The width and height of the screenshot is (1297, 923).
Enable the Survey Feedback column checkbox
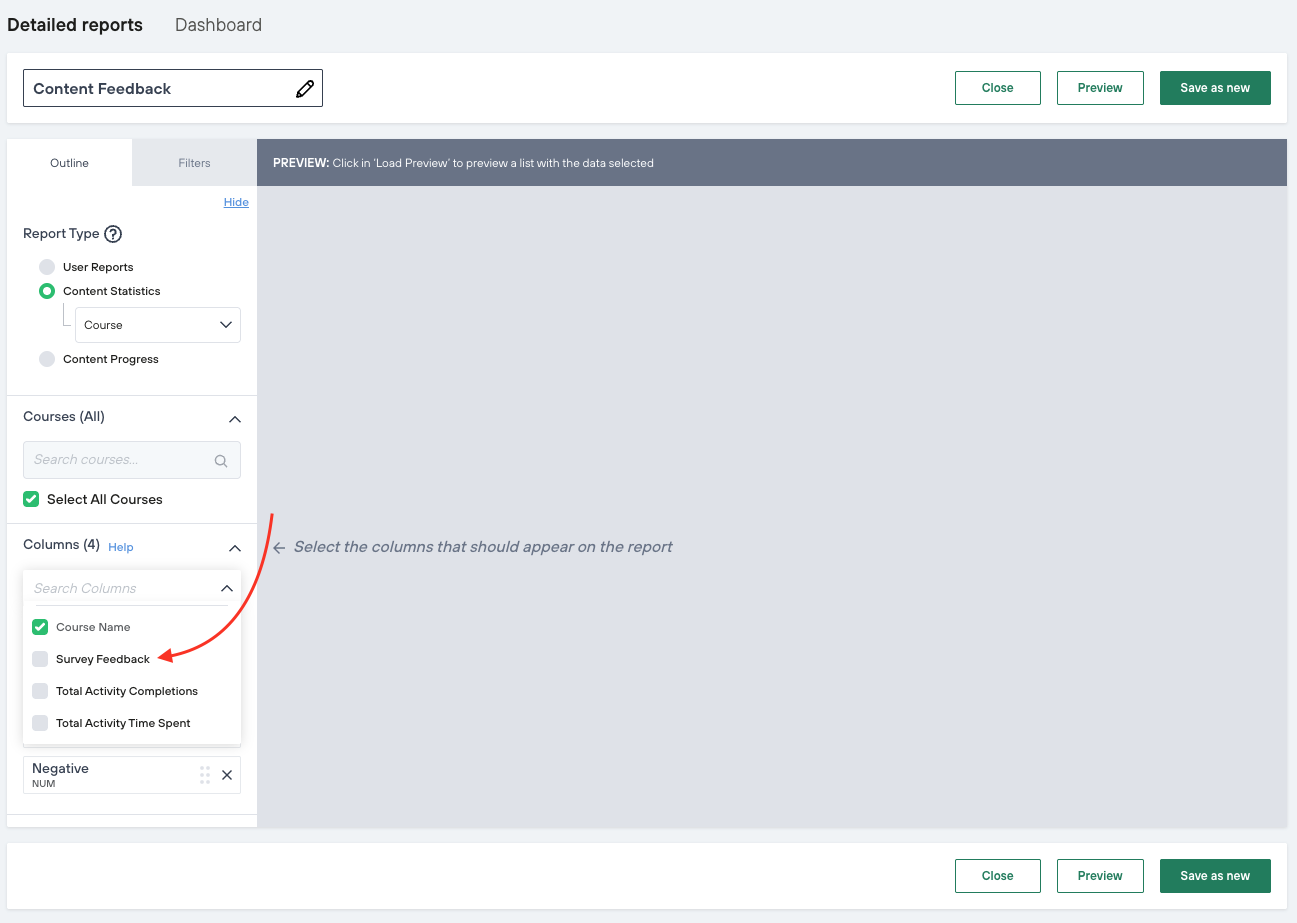point(40,659)
